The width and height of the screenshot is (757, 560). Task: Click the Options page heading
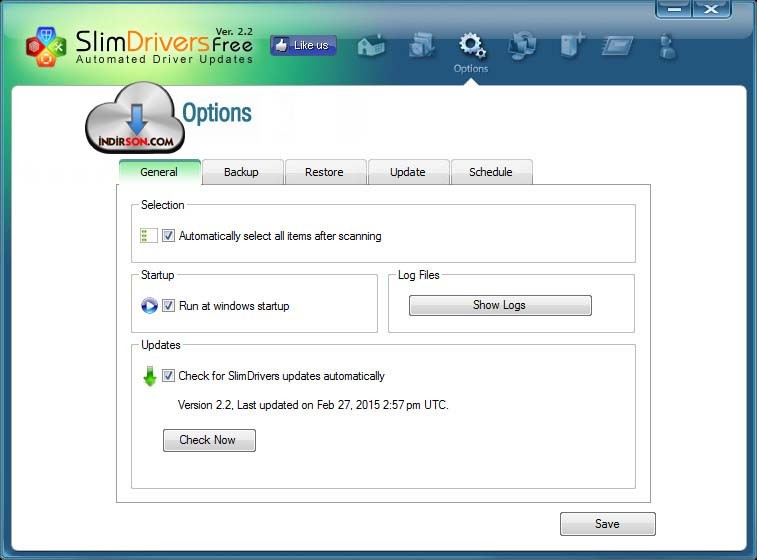(217, 113)
